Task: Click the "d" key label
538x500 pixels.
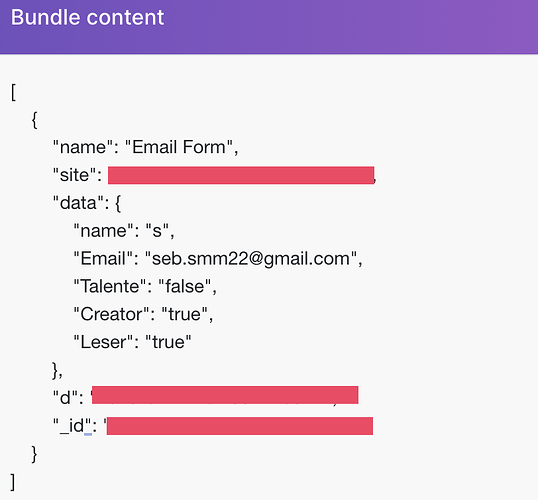Action: pos(66,398)
